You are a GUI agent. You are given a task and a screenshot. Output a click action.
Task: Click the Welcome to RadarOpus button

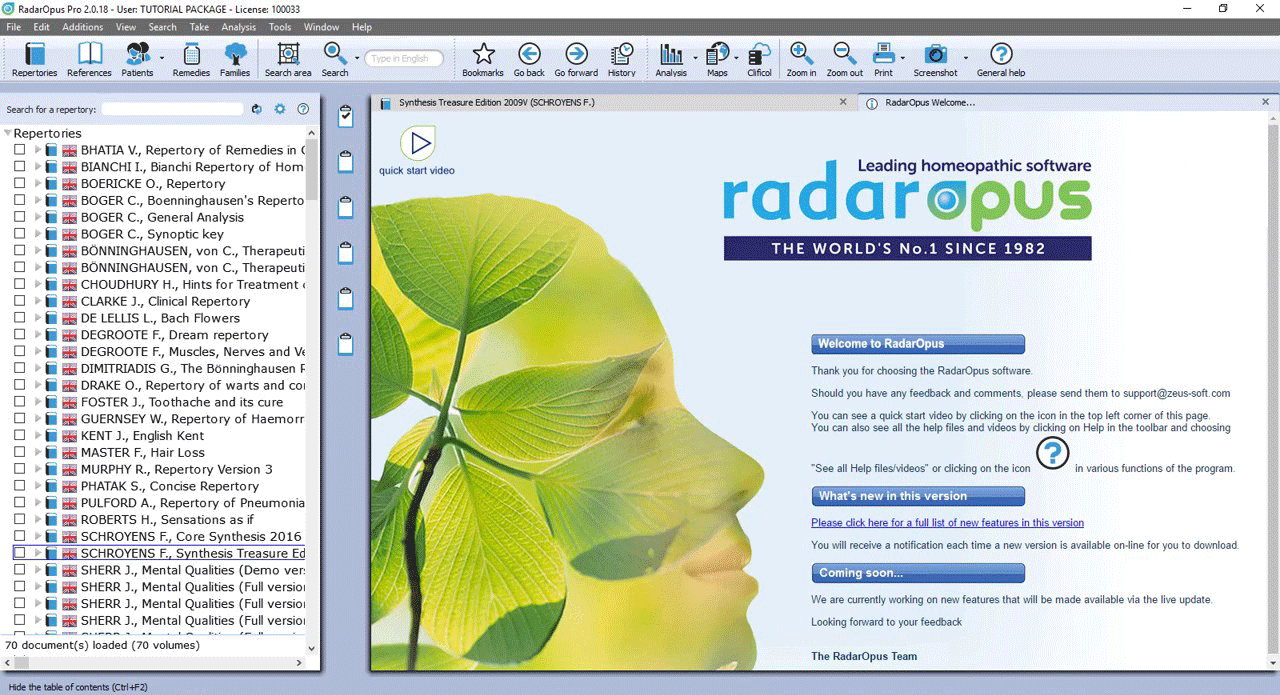[918, 344]
